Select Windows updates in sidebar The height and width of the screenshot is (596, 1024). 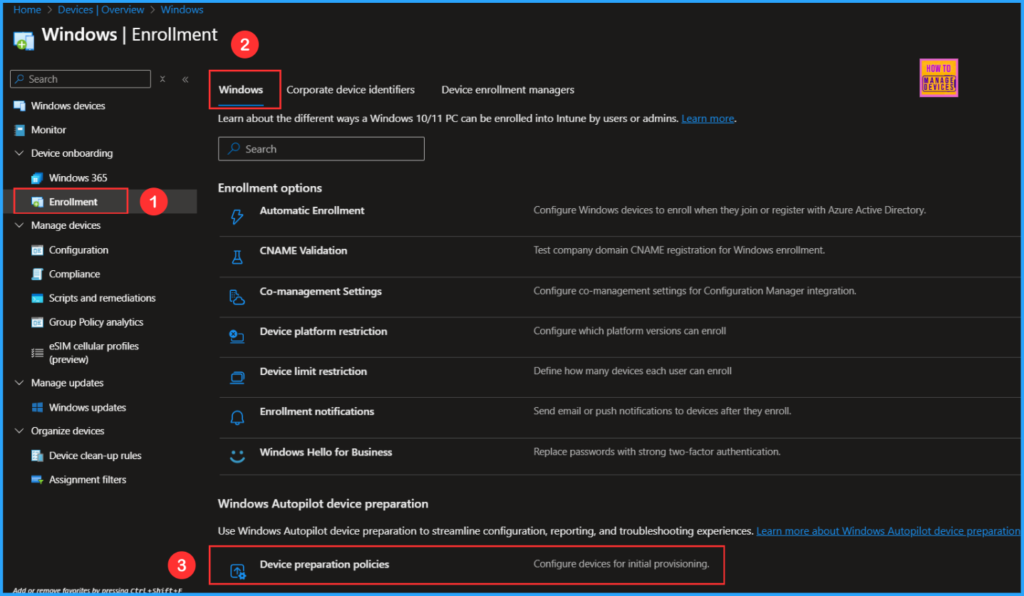(x=88, y=407)
